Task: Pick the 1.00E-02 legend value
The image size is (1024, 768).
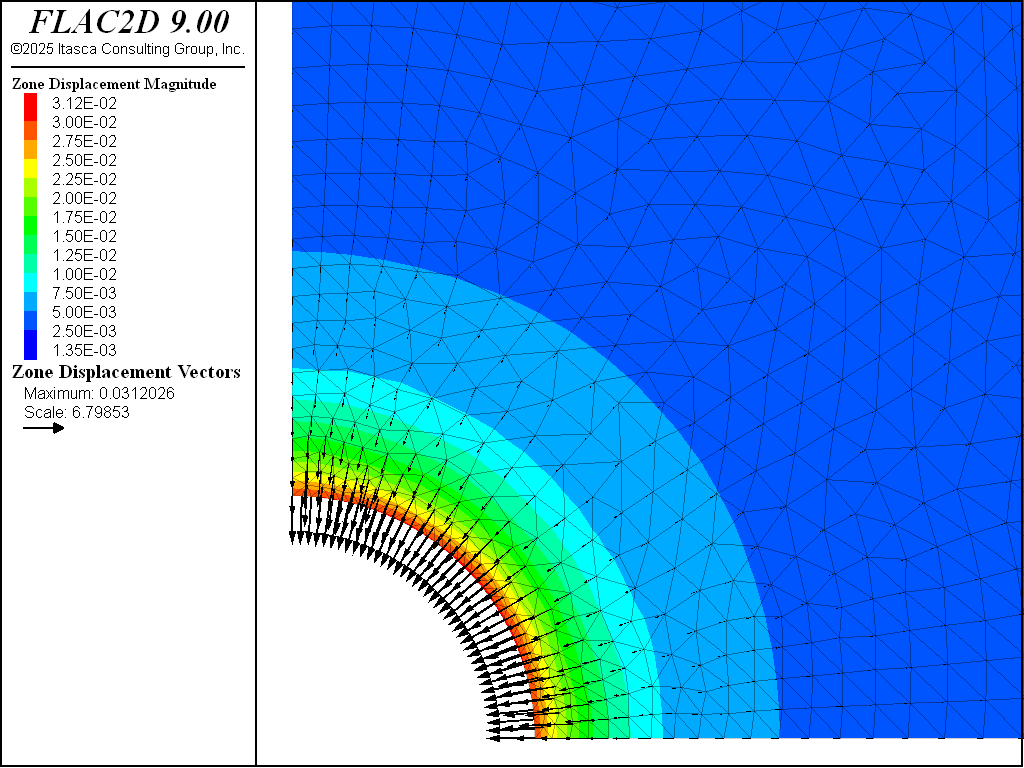Action: coord(84,274)
